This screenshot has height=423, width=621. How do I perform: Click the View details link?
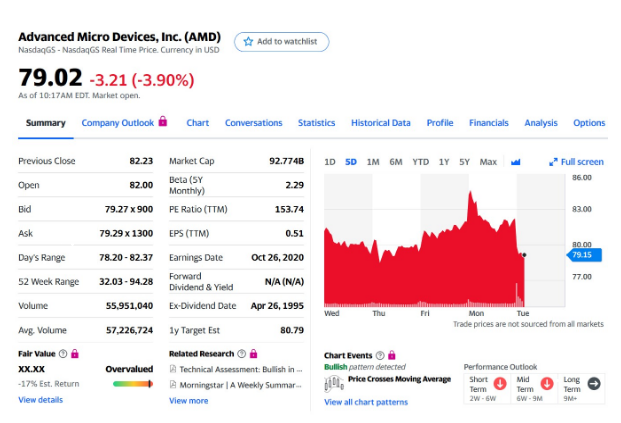[40, 400]
